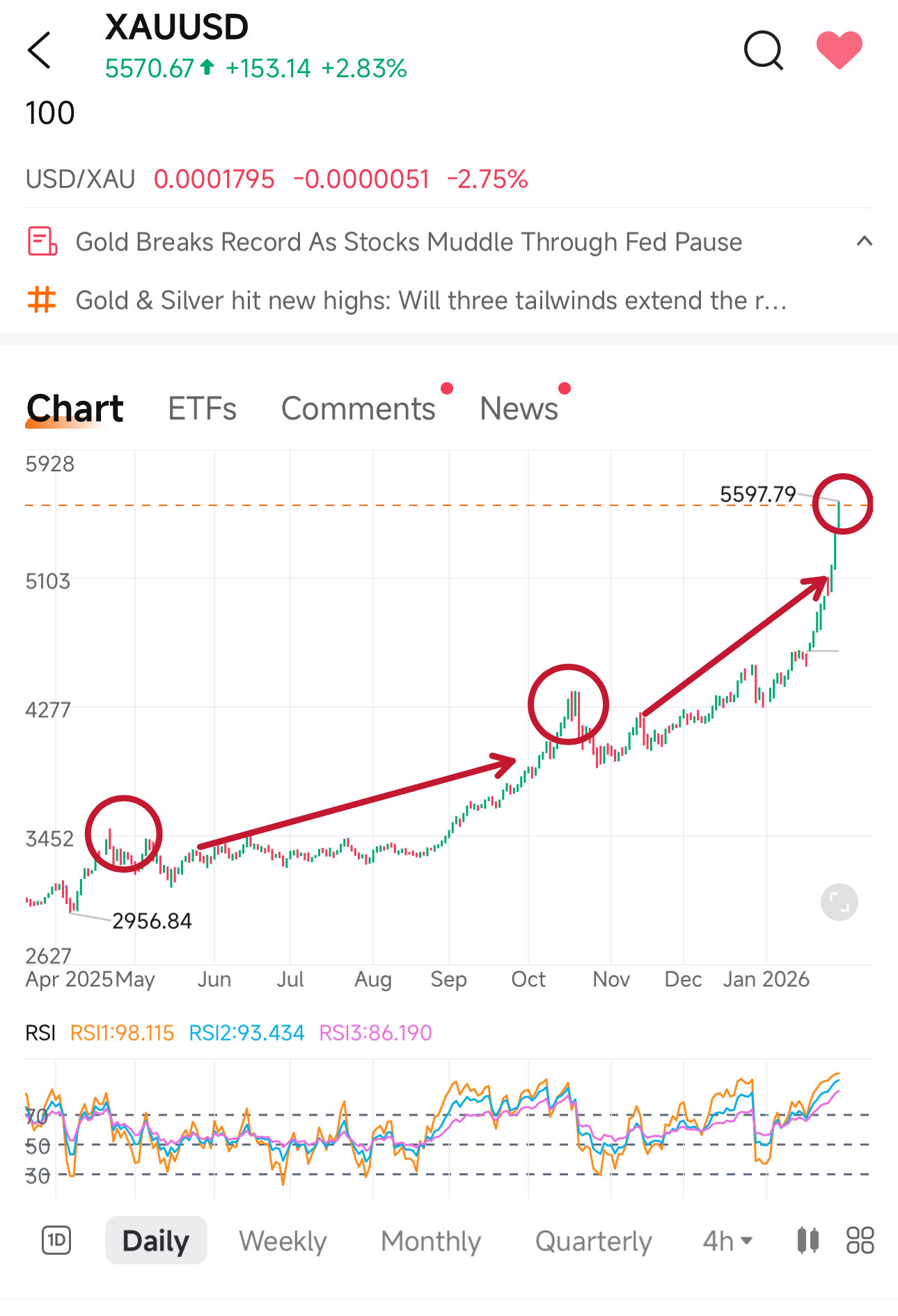898x1316 pixels.
Task: Expand chart to fullscreen icon
Action: coord(839,903)
